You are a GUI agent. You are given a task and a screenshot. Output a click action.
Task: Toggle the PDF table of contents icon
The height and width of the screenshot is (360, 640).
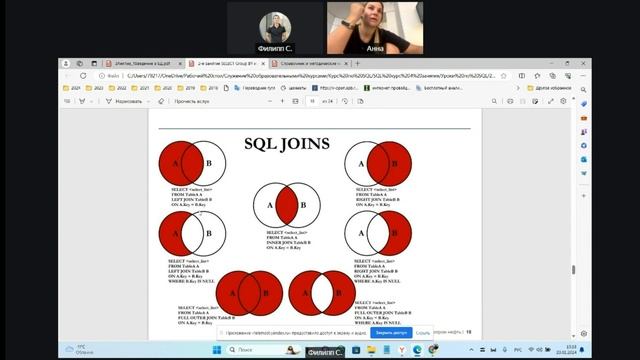coord(67,101)
